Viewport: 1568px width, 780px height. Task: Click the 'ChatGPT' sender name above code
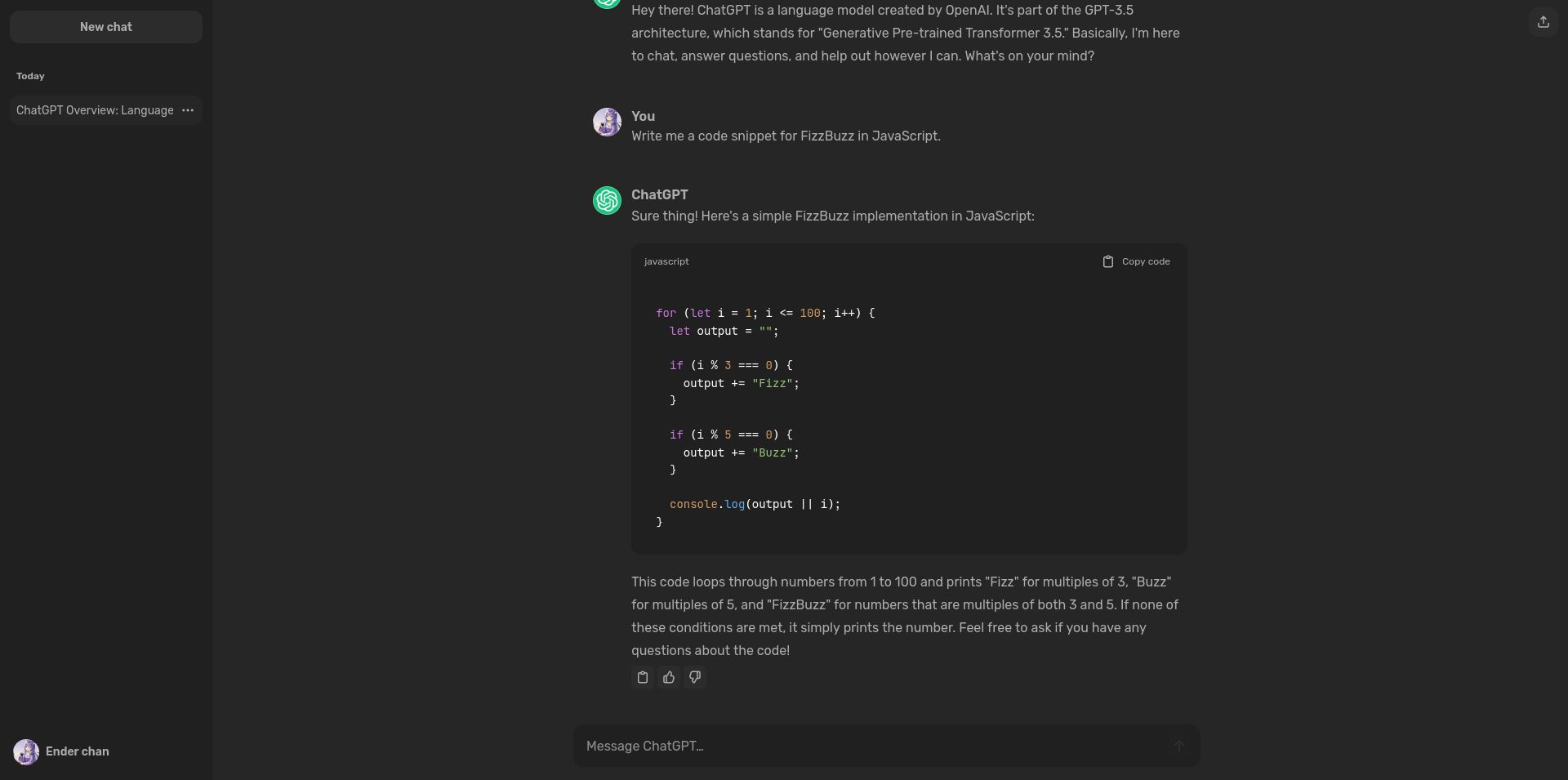pos(659,194)
